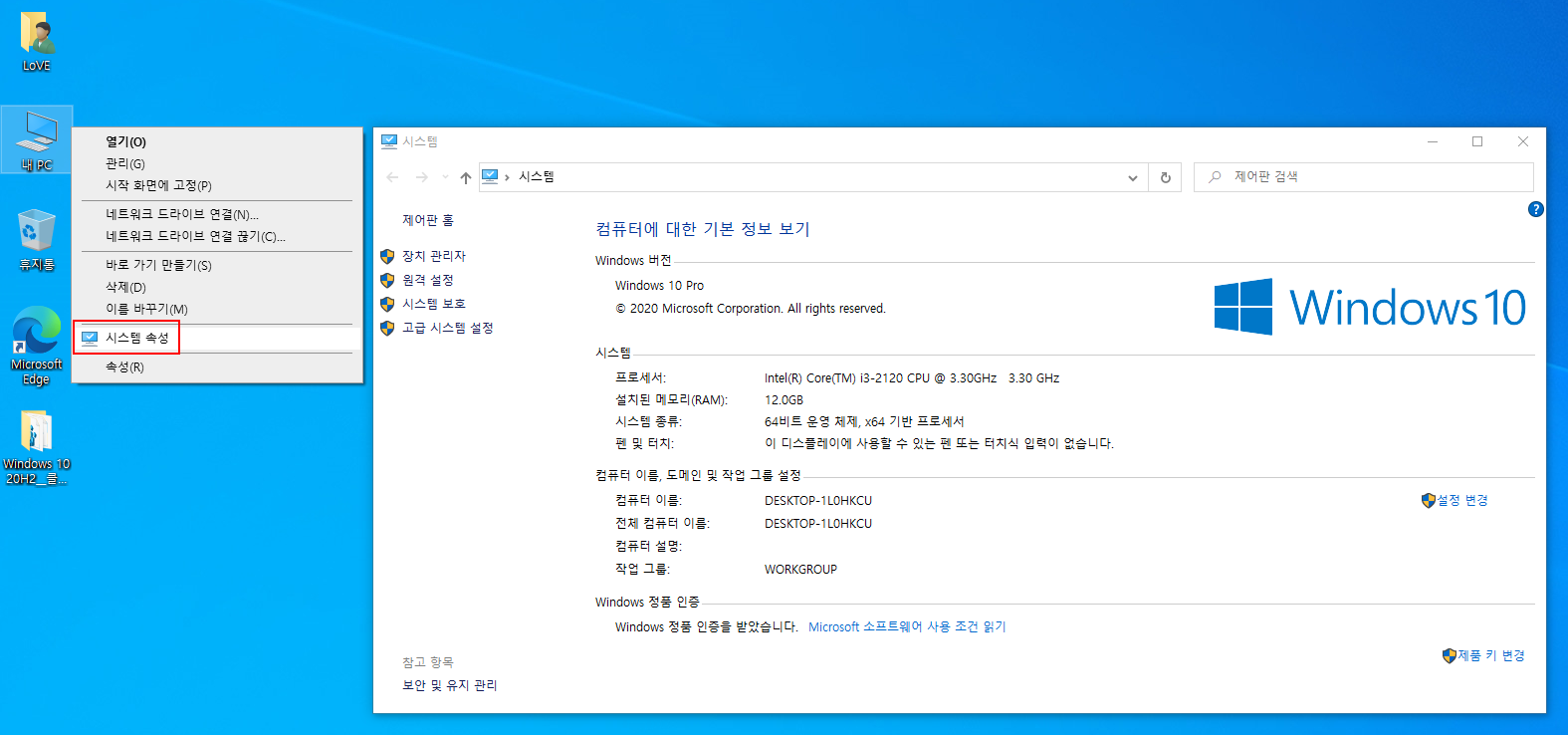Click the 제어판 검색 search field
This screenshot has width=1568, height=735.
click(x=1364, y=177)
